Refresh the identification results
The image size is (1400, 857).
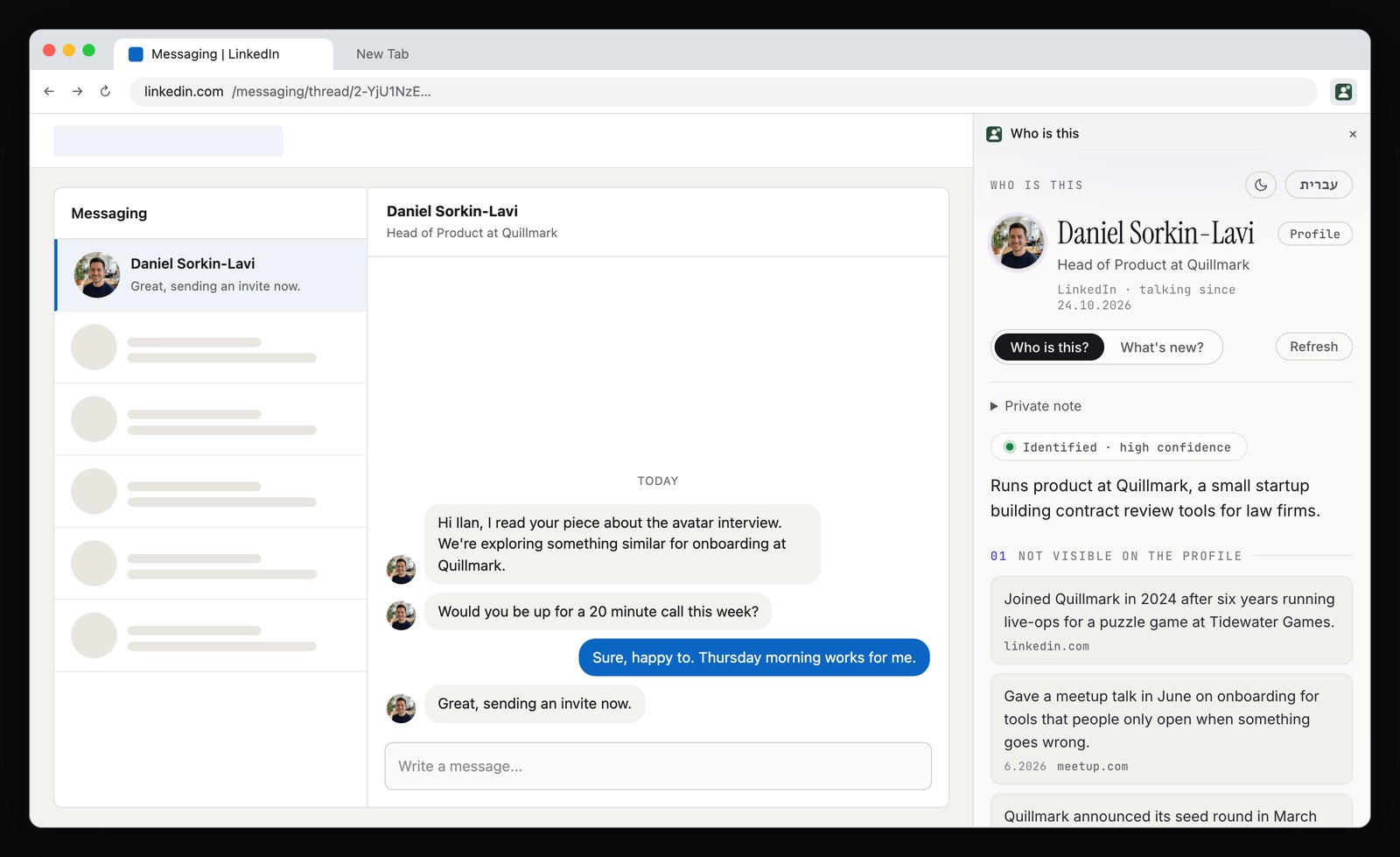pos(1314,347)
